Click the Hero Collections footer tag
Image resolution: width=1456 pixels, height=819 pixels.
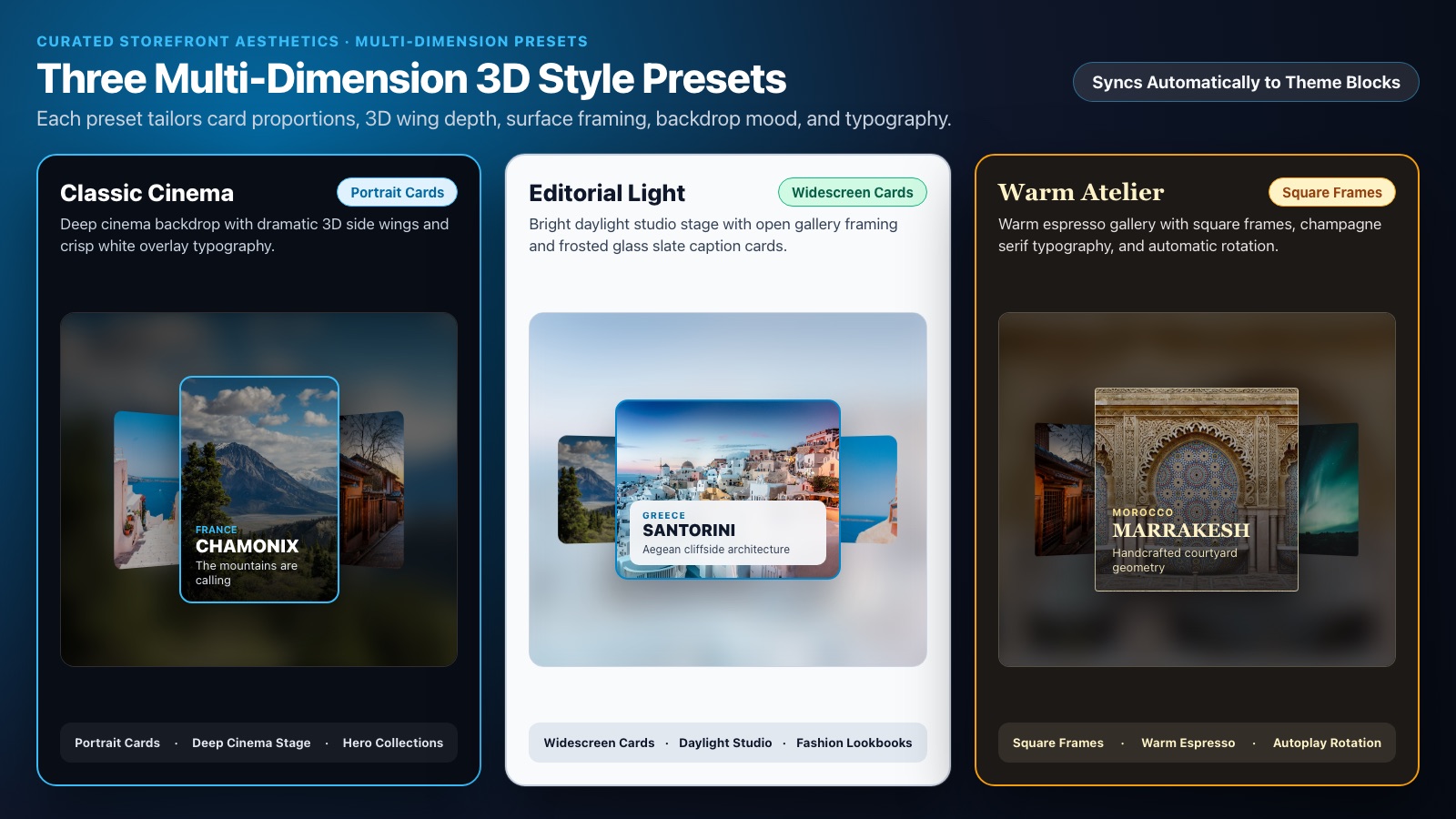(393, 743)
